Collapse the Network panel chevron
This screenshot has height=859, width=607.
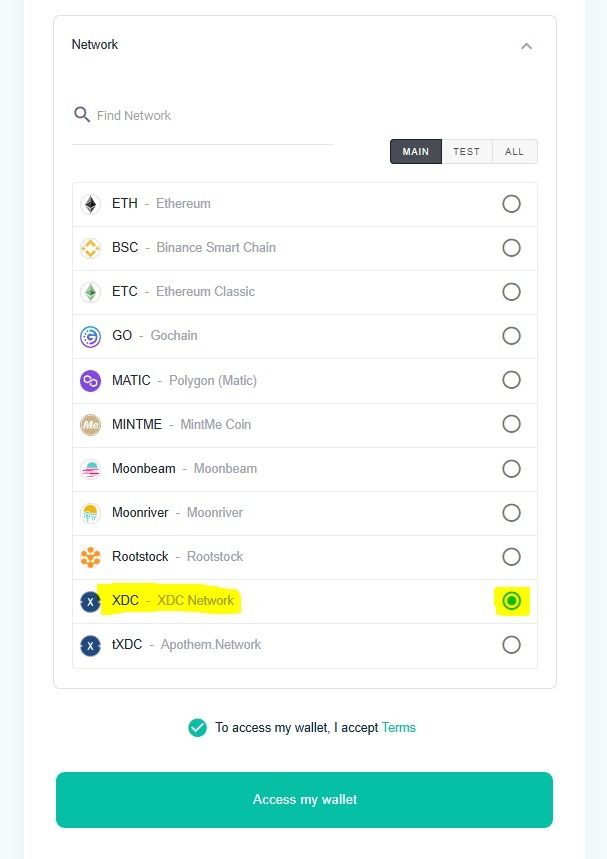click(526, 46)
